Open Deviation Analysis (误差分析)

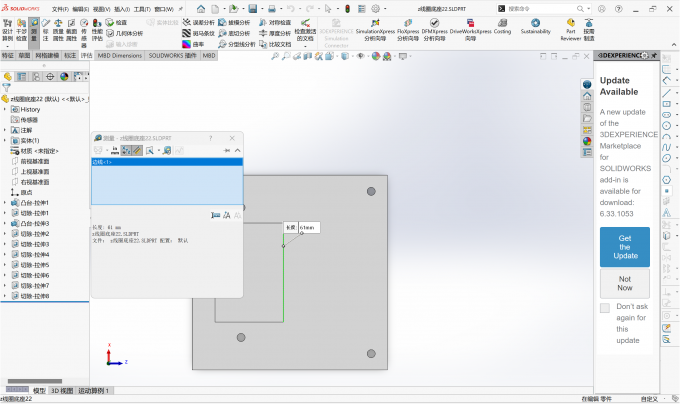click(x=198, y=23)
